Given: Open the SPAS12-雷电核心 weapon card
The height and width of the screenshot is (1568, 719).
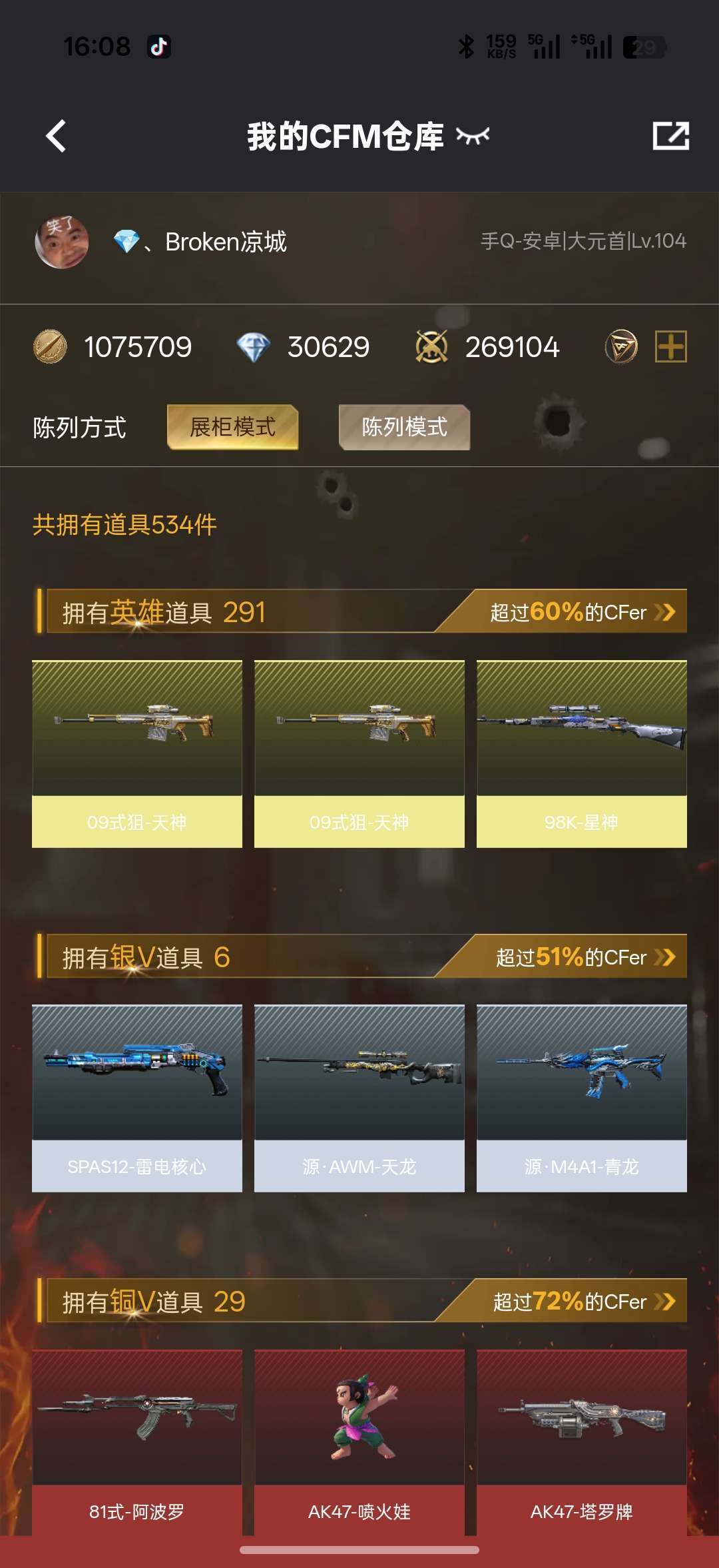Looking at the screenshot, I should [x=136, y=1098].
